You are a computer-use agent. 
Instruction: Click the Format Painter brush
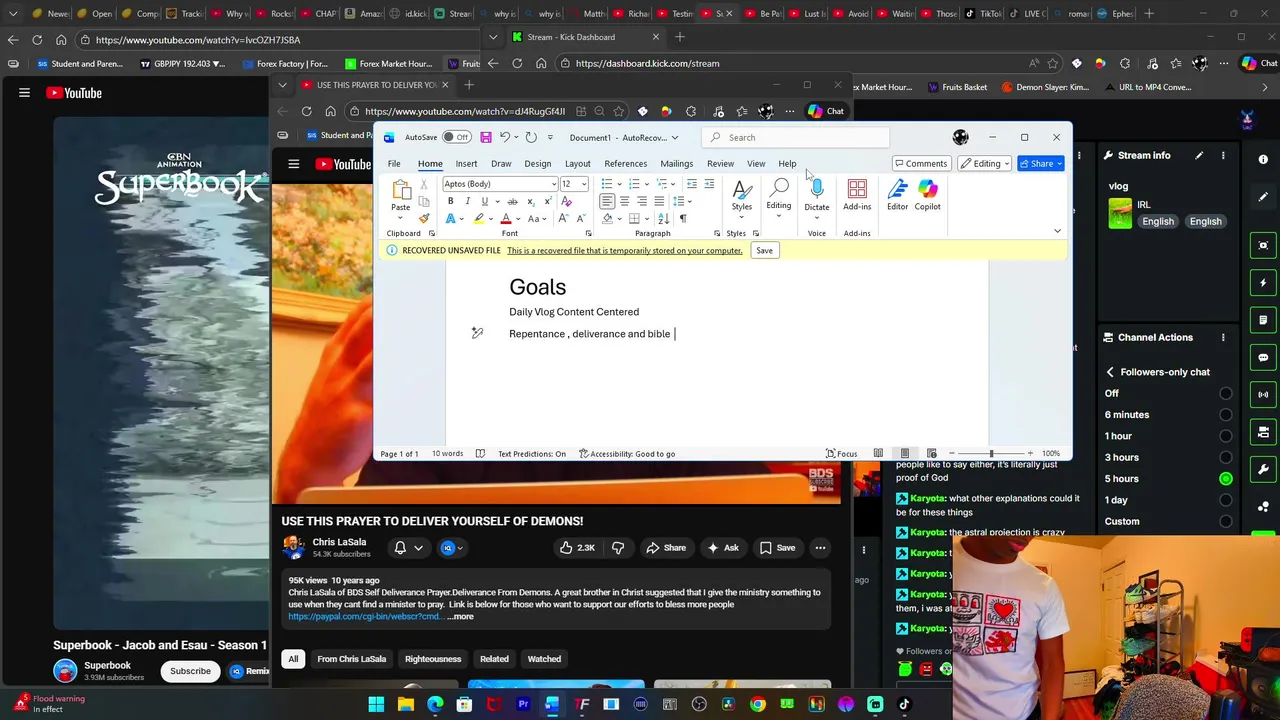point(424,218)
